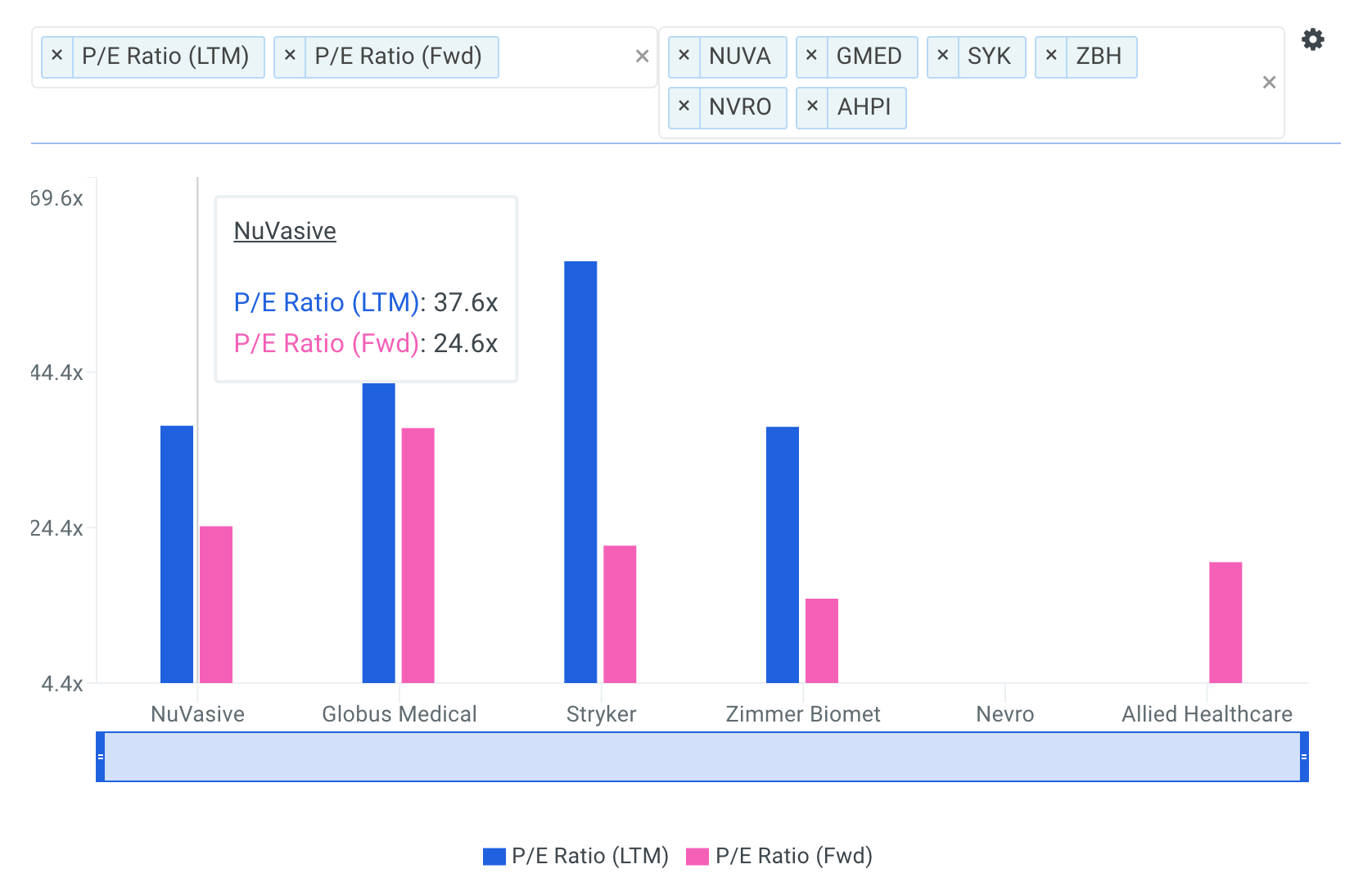The image size is (1372, 896).
Task: Click the NVRO ticker label
Action: 741,107
